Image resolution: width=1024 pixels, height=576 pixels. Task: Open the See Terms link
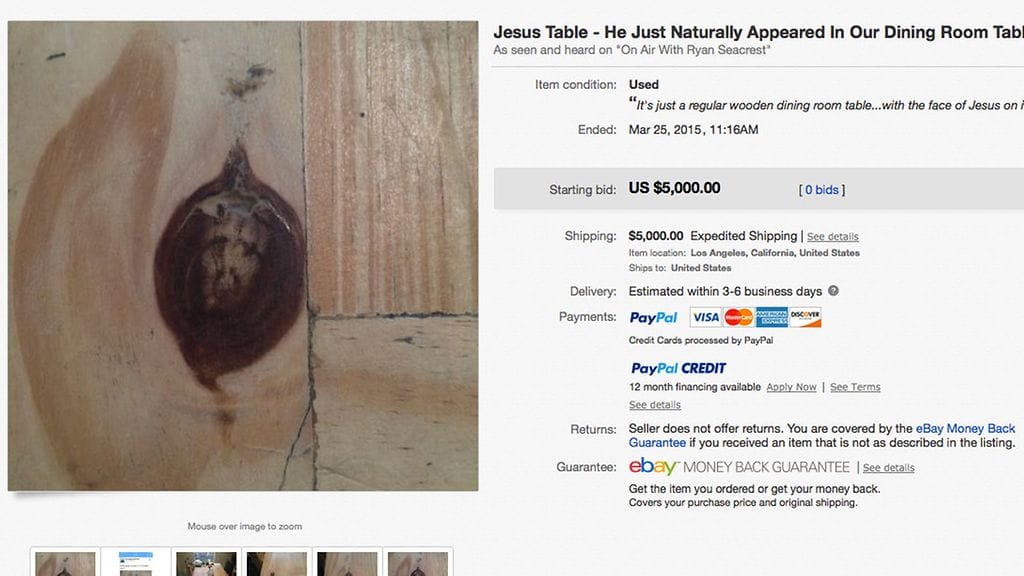pos(855,387)
